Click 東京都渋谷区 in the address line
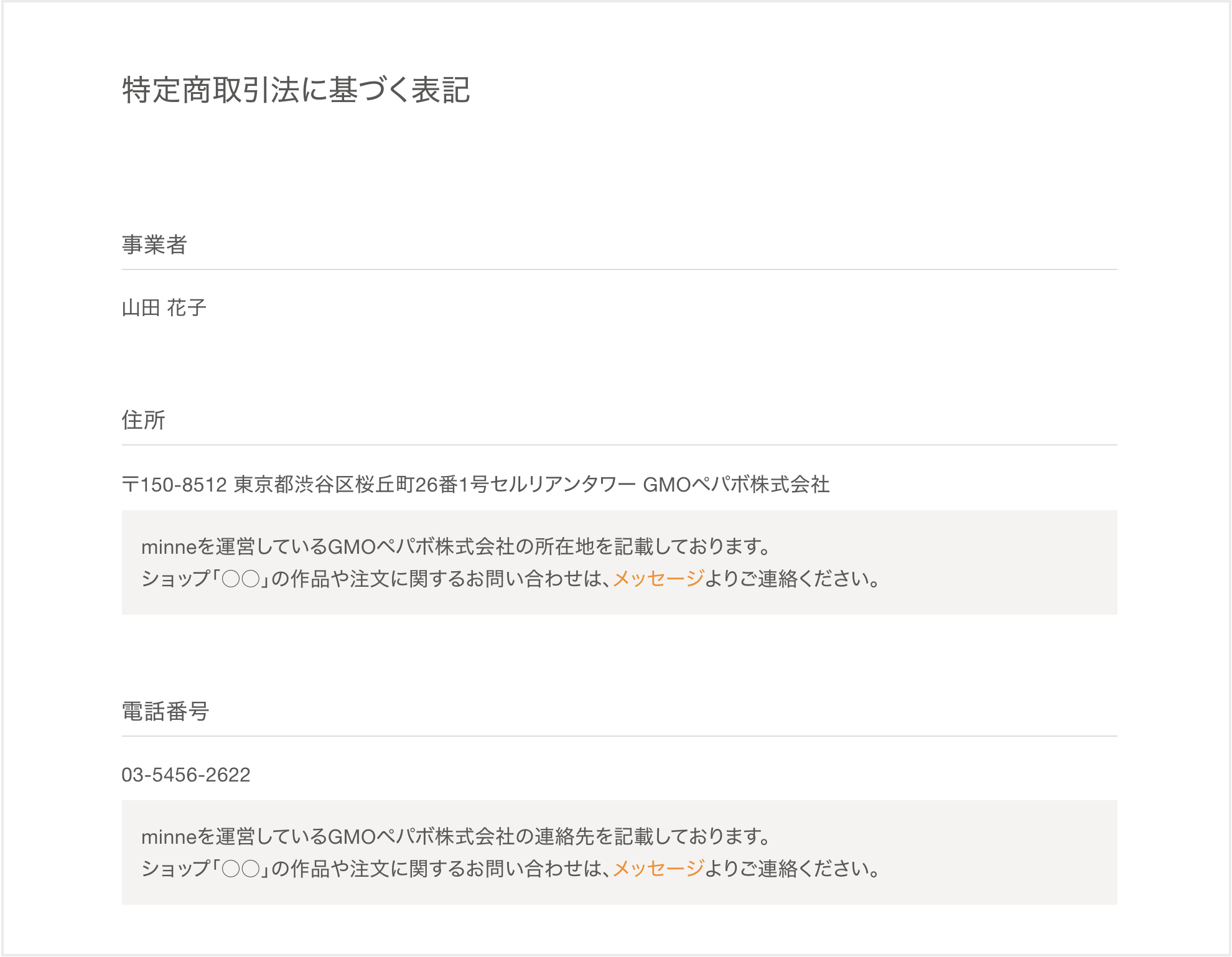 coord(294,485)
